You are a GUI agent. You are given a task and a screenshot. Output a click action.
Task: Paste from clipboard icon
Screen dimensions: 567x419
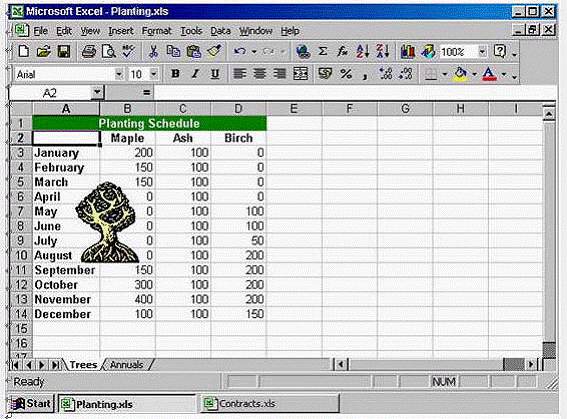(x=194, y=52)
